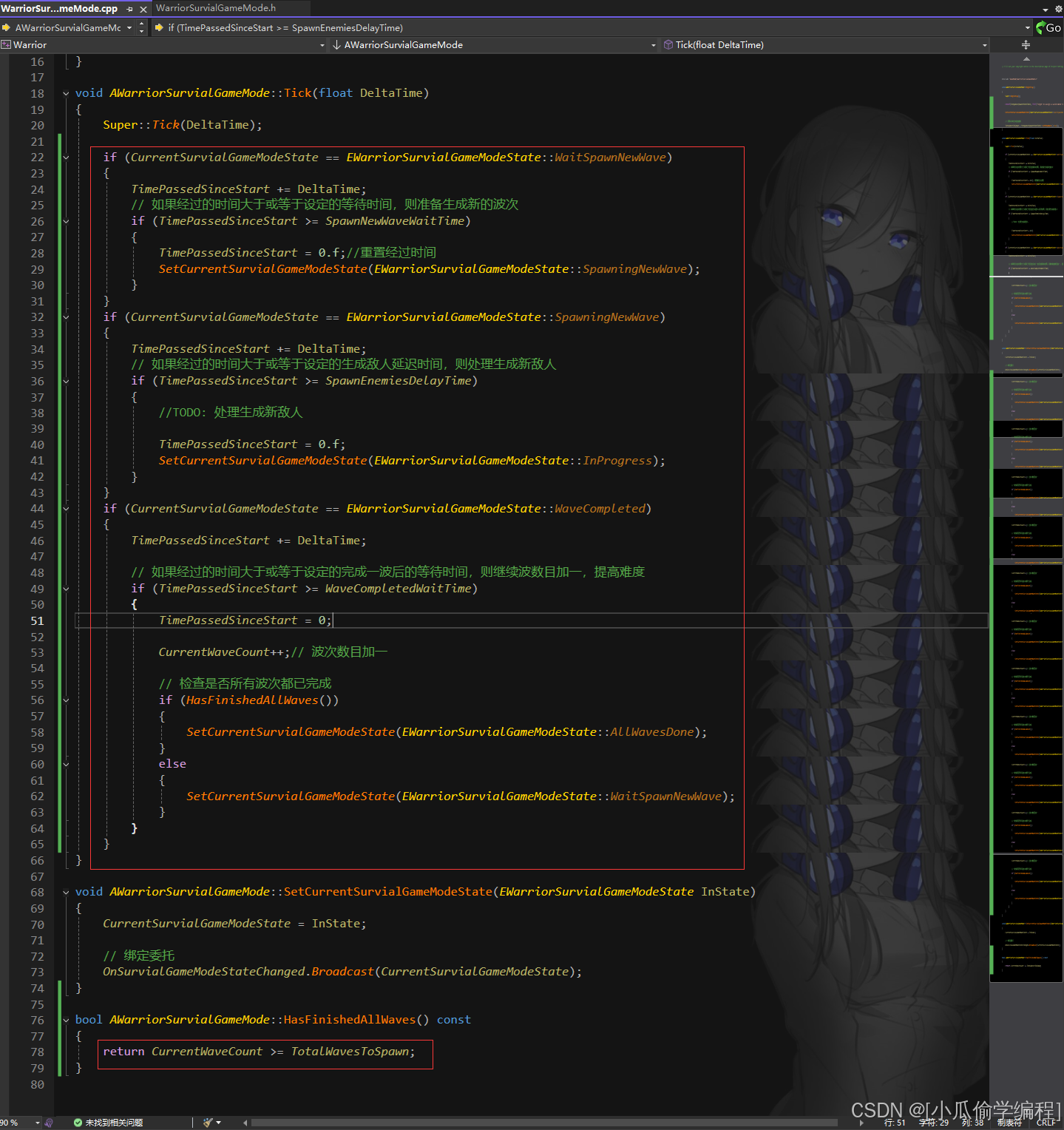Viewport: 1064px width, 1130px height.
Task: Open the Warrior project dropdown
Action: coord(322,45)
